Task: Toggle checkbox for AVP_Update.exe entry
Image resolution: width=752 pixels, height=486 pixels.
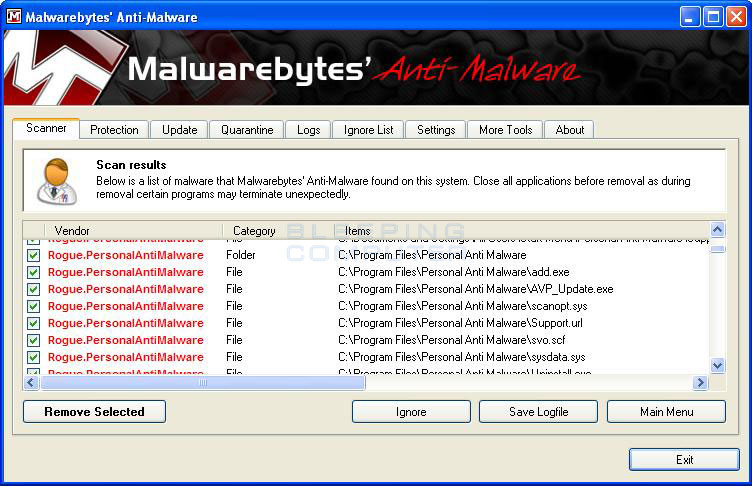Action: (x=33, y=289)
